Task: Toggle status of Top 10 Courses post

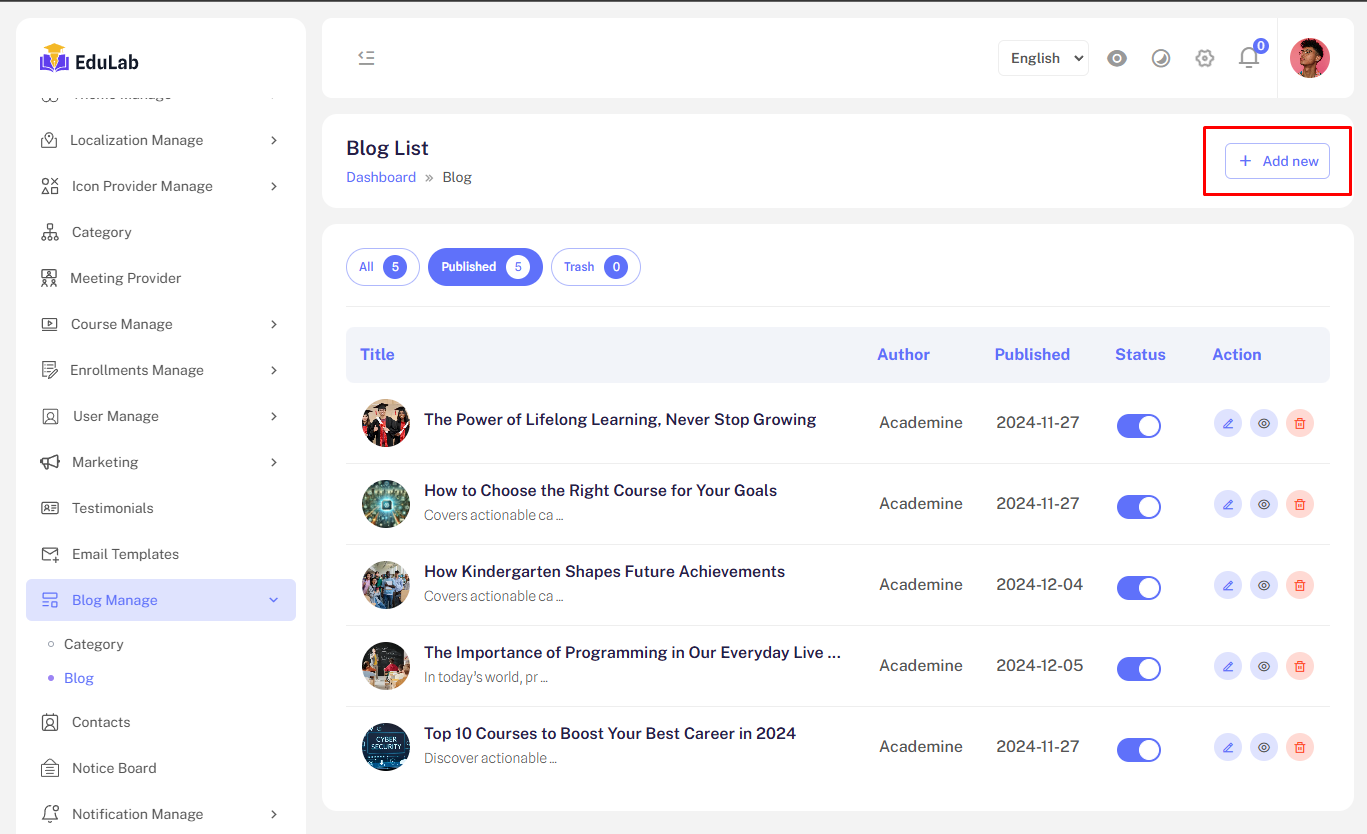Action: [1138, 749]
